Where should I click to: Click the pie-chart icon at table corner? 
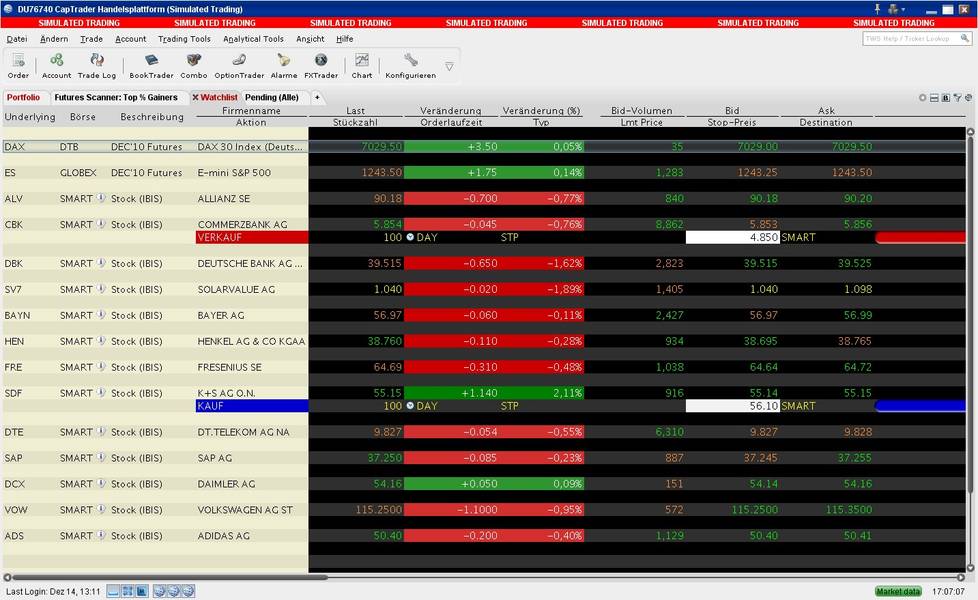click(x=969, y=98)
